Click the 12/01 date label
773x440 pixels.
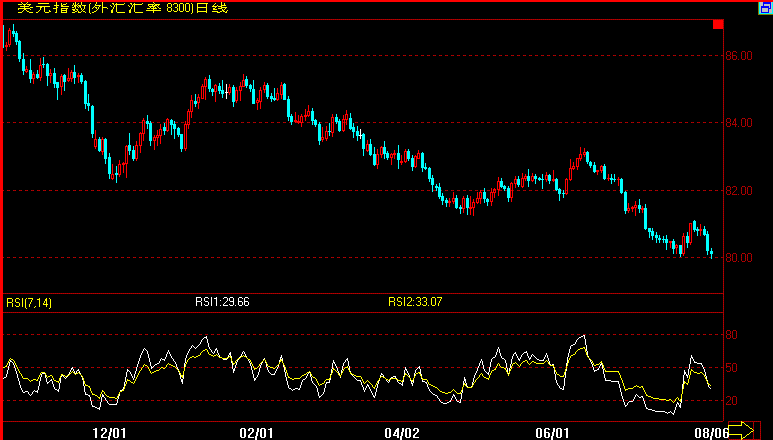coord(109,433)
